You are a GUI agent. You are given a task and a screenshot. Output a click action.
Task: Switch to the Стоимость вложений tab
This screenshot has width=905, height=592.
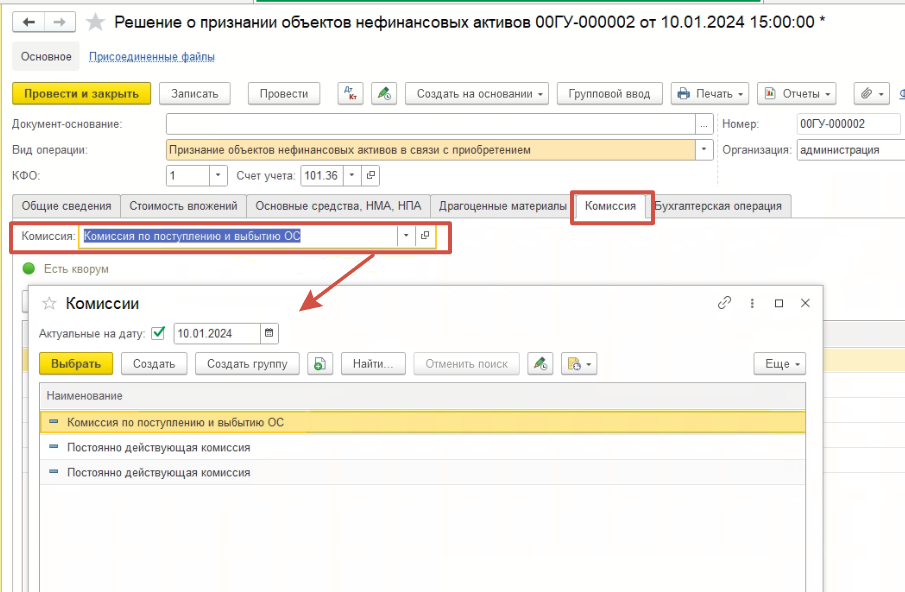point(183,206)
